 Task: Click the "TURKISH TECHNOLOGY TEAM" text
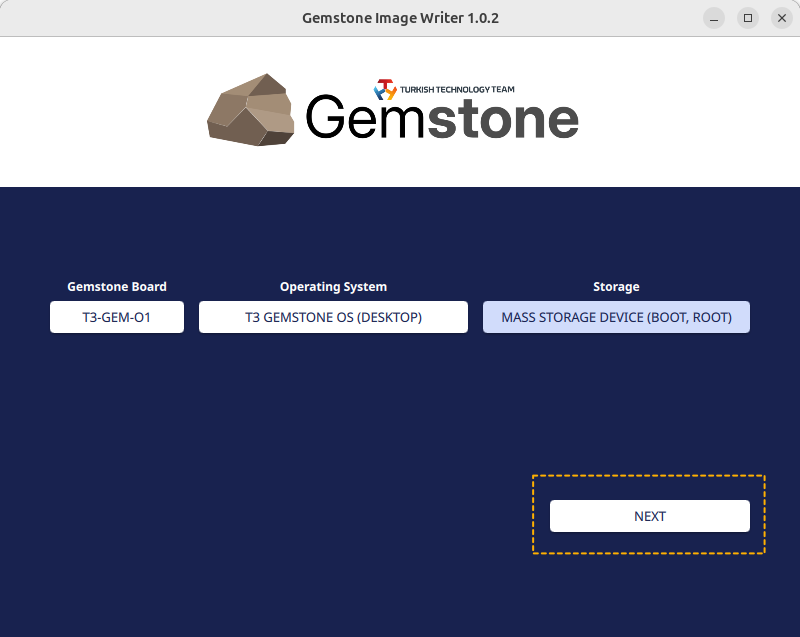(457, 90)
